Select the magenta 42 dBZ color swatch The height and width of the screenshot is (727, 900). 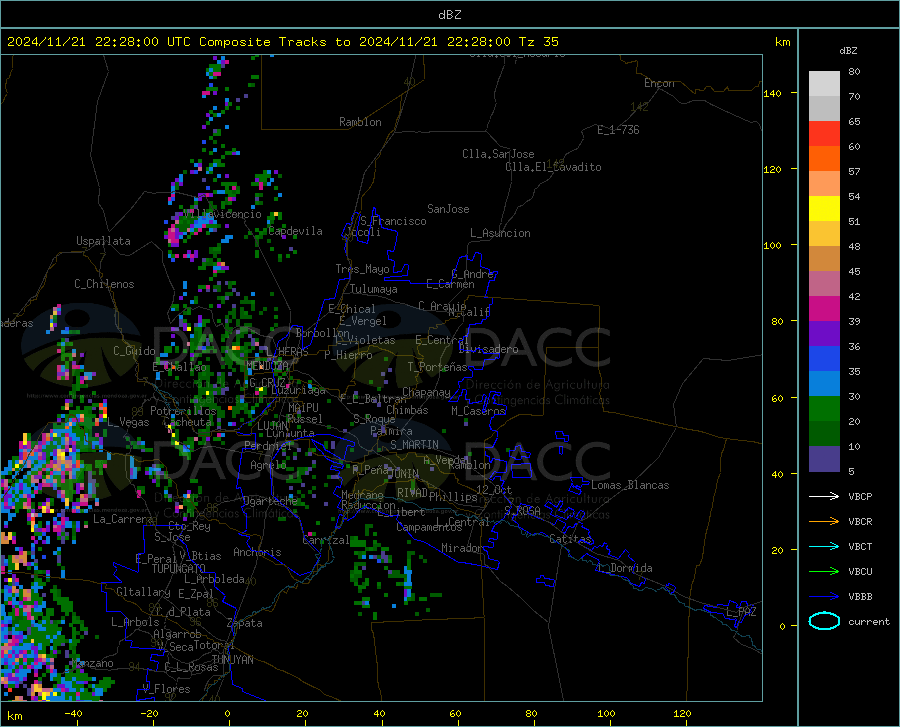point(824,309)
